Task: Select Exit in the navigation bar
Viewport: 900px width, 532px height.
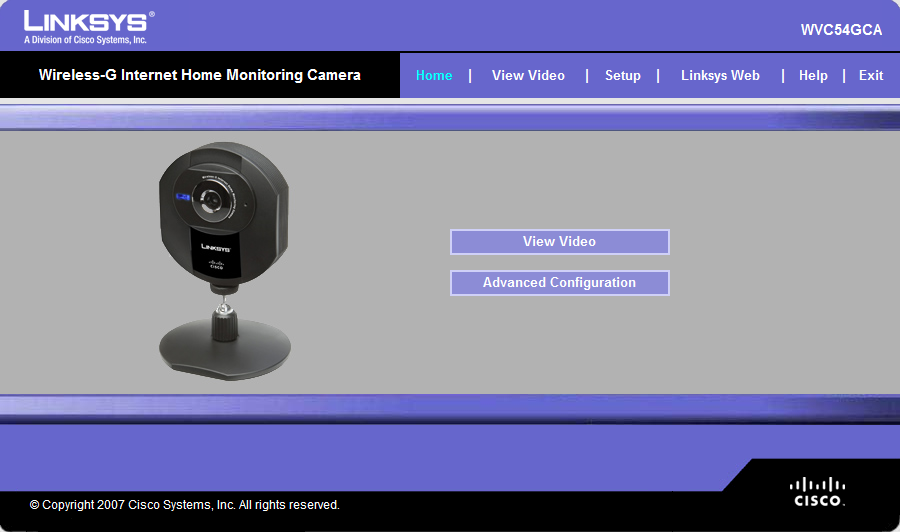Action: coord(871,76)
